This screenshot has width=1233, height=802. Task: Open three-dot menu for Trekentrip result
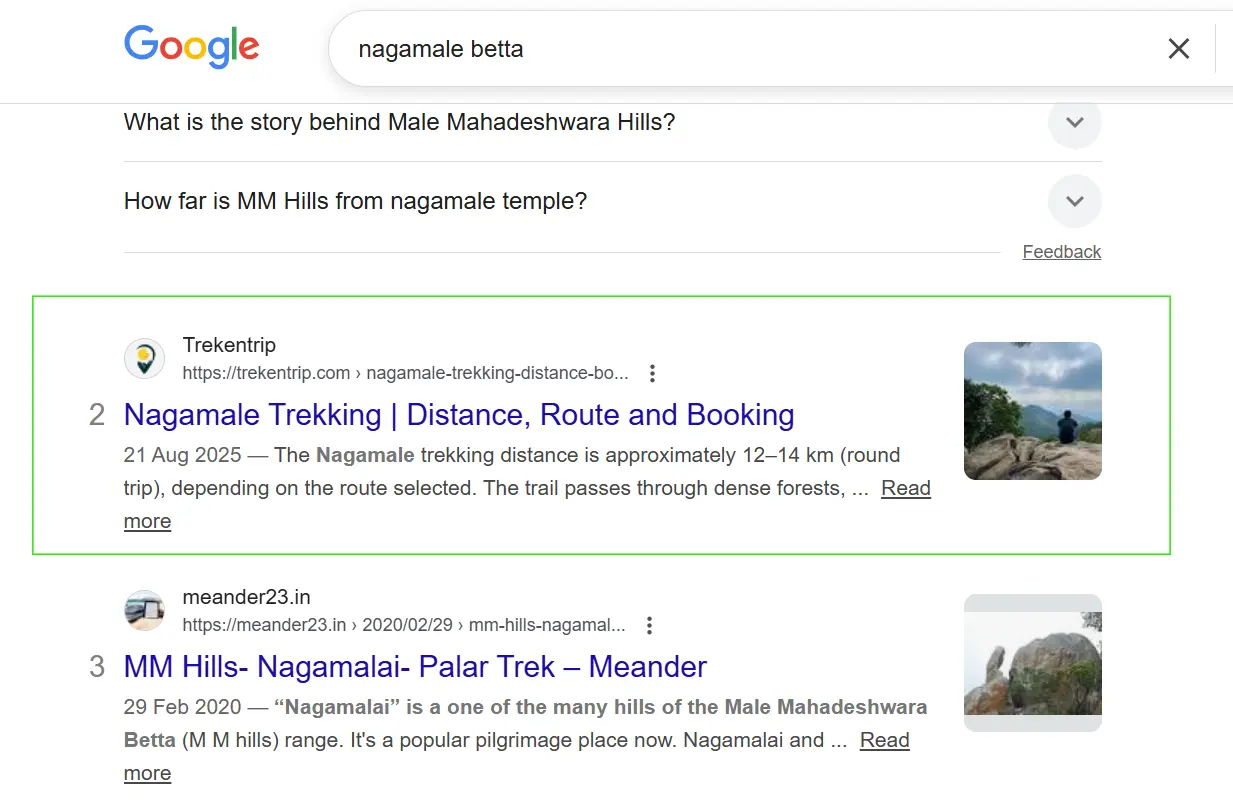point(652,373)
